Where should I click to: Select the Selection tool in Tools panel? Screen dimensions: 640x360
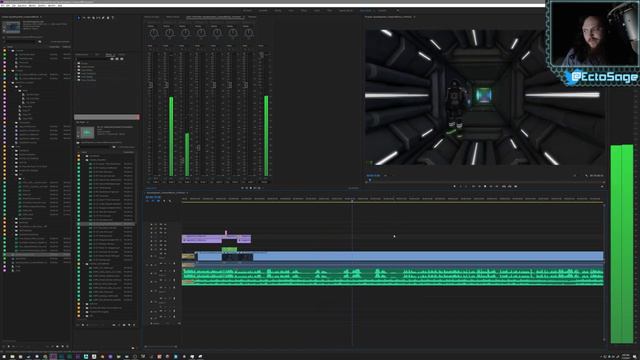pyautogui.click(x=79, y=18)
